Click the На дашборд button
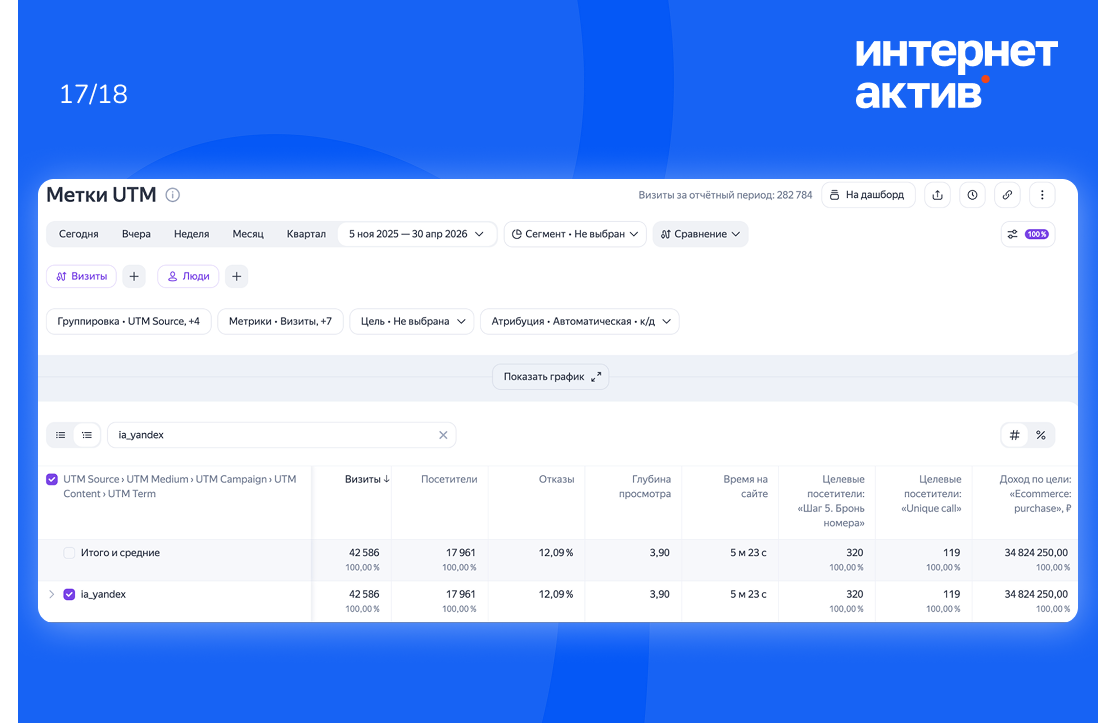The height and width of the screenshot is (723, 1120). (868, 195)
